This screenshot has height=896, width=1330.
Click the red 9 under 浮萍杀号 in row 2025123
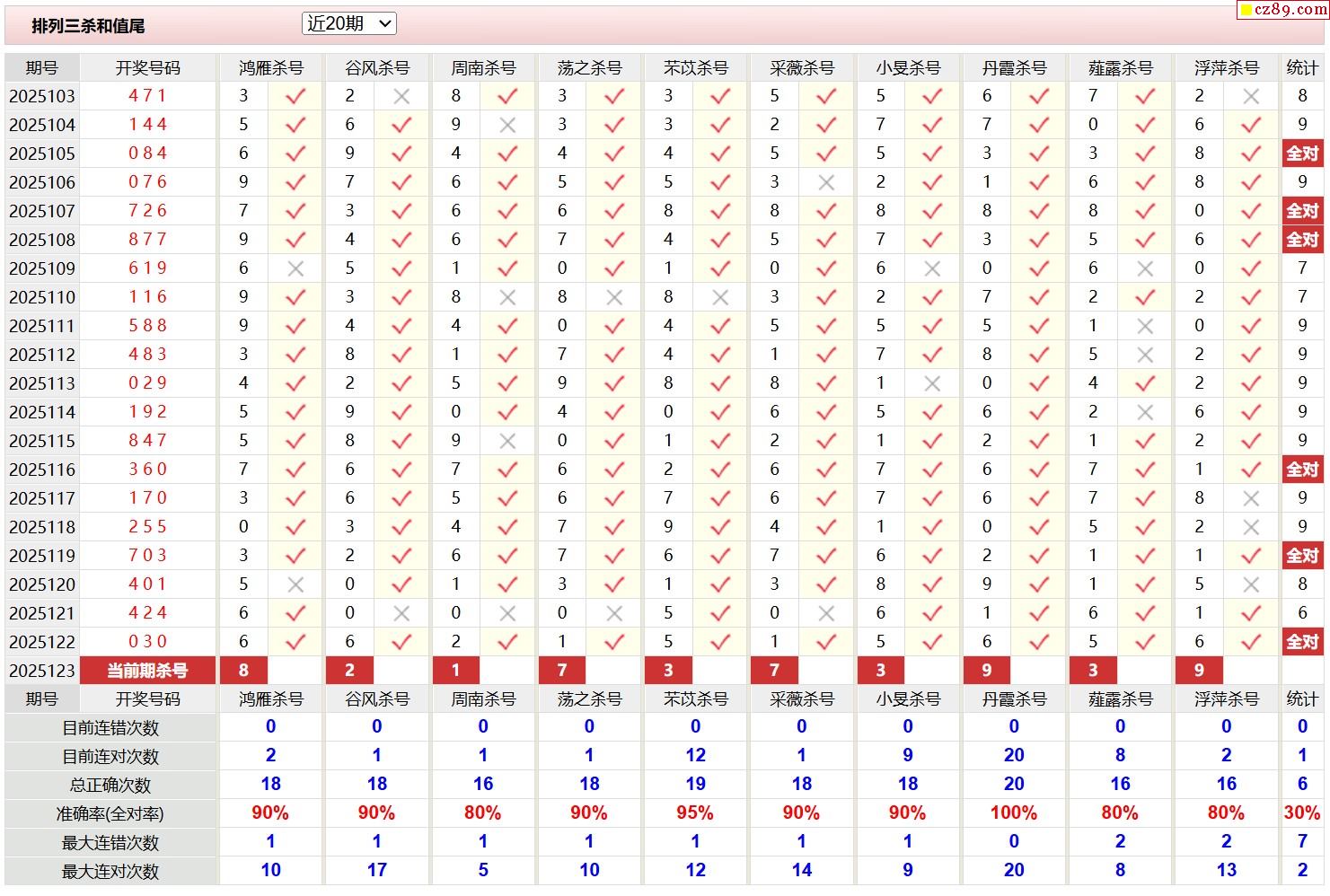1199,671
